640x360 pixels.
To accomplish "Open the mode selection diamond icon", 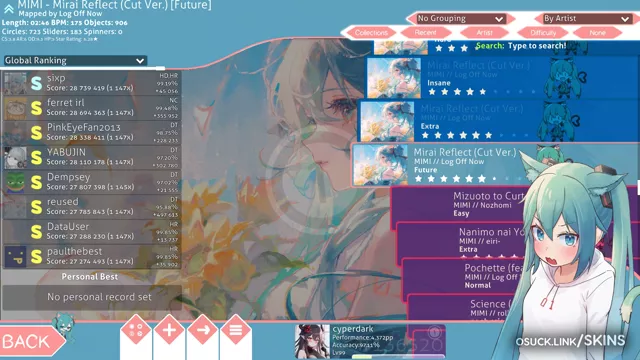I will coord(136,330).
